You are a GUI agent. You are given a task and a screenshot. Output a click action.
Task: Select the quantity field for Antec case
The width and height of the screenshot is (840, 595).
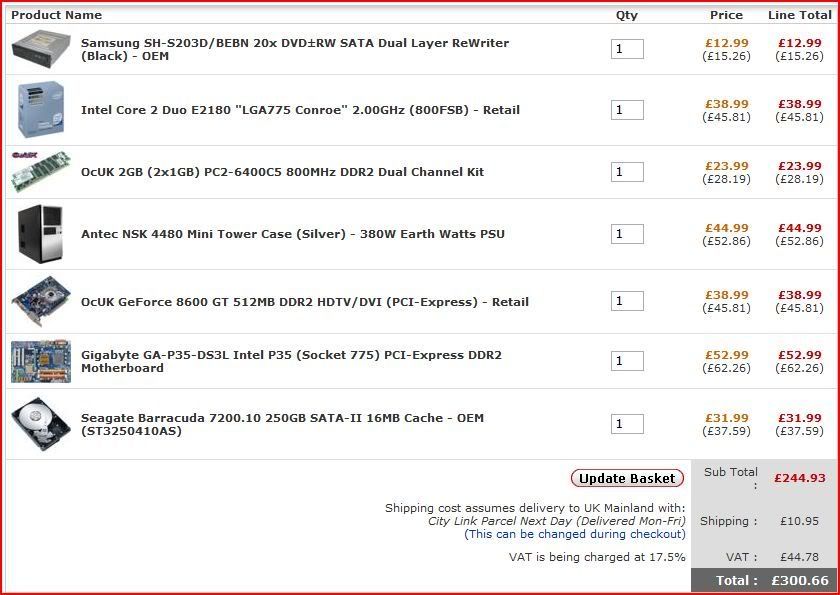click(x=627, y=234)
